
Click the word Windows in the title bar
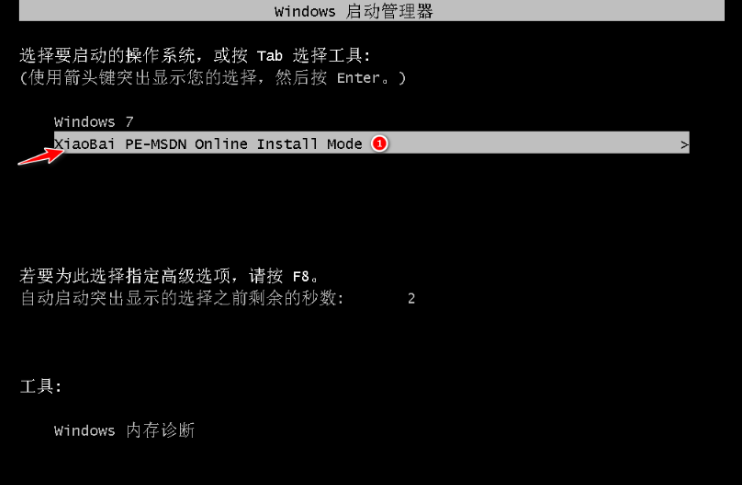click(305, 11)
